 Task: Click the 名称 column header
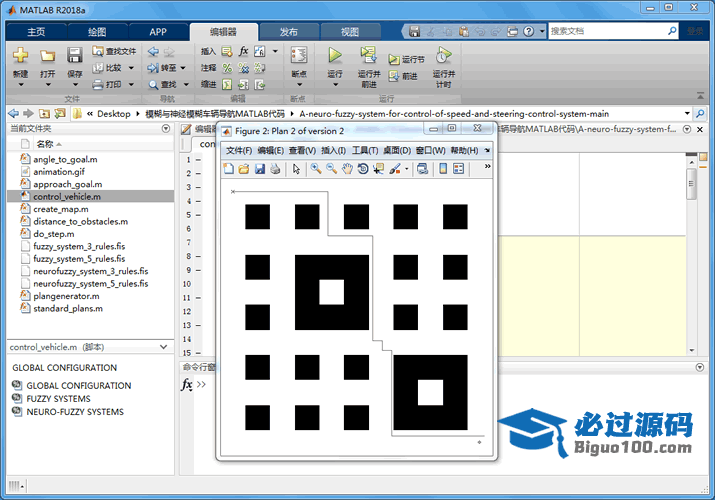pos(45,144)
